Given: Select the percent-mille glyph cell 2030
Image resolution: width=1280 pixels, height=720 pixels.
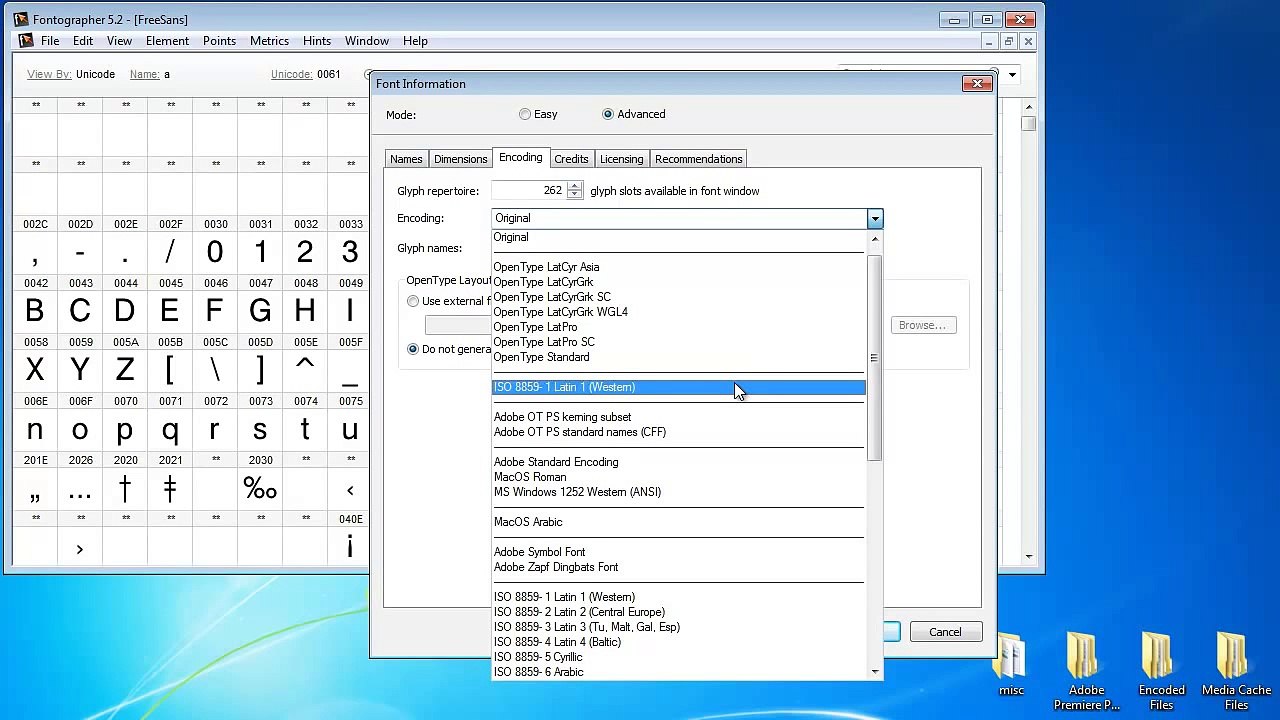Looking at the screenshot, I should [260, 489].
